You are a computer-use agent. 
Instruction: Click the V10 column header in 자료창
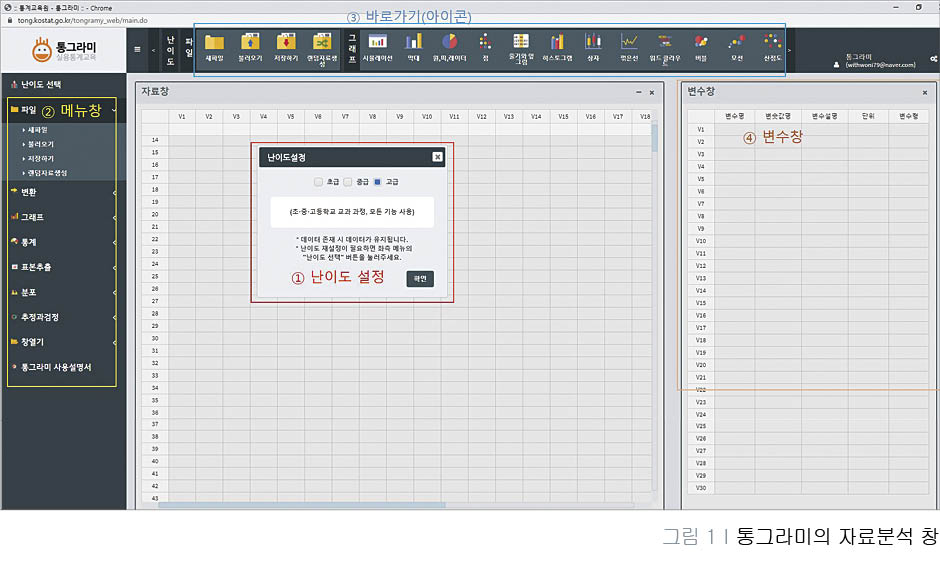(x=427, y=116)
